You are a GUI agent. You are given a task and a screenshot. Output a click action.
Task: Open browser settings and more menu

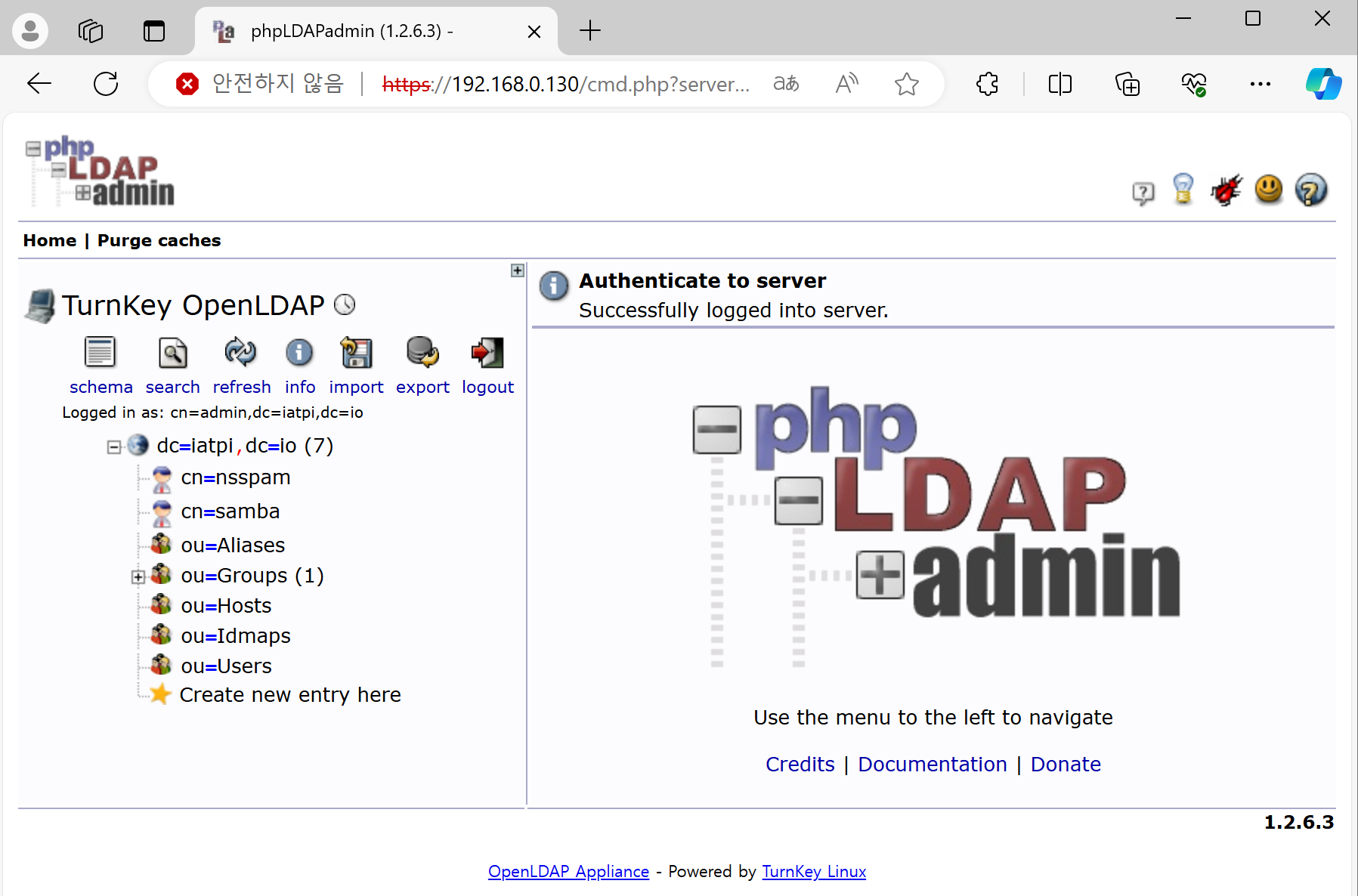coord(1260,84)
